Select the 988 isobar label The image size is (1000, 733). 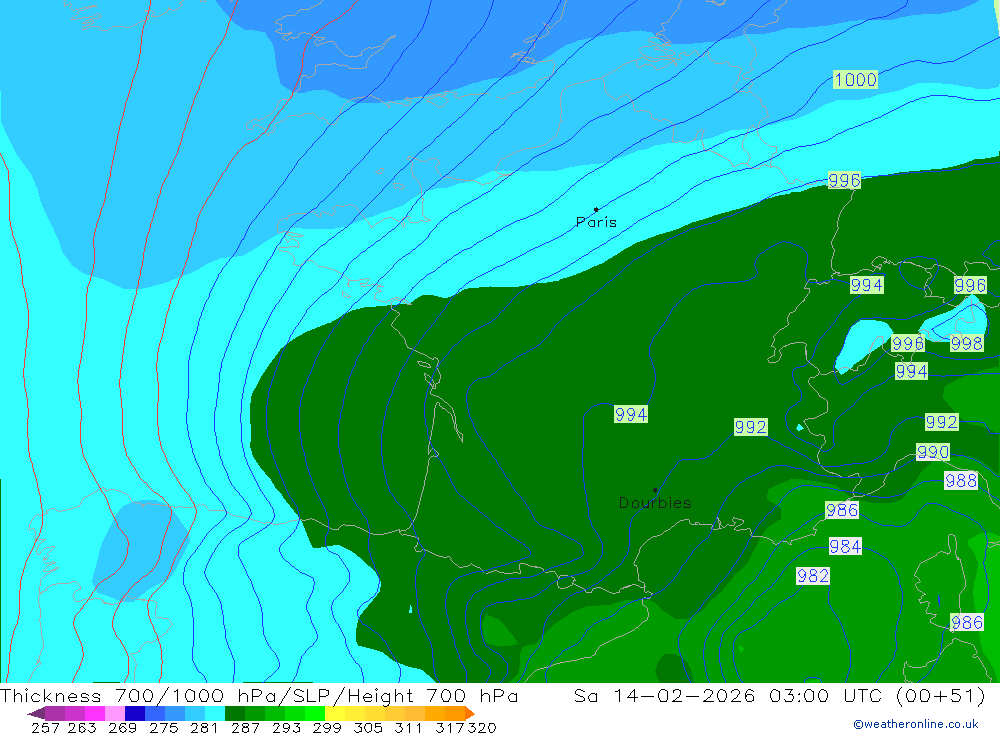click(x=960, y=480)
